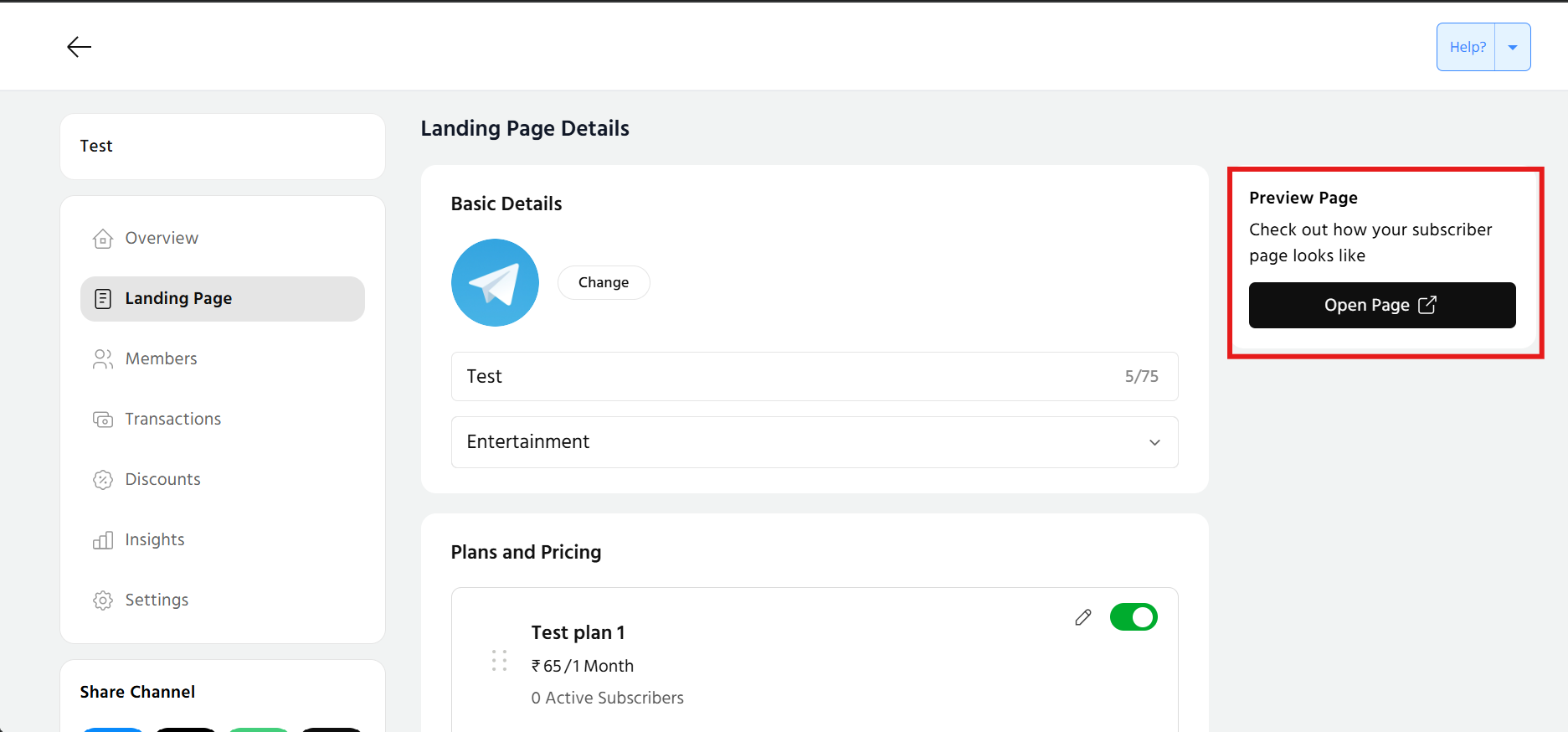This screenshot has height=732, width=1568.
Task: Click the Settings gear icon
Action: (103, 601)
